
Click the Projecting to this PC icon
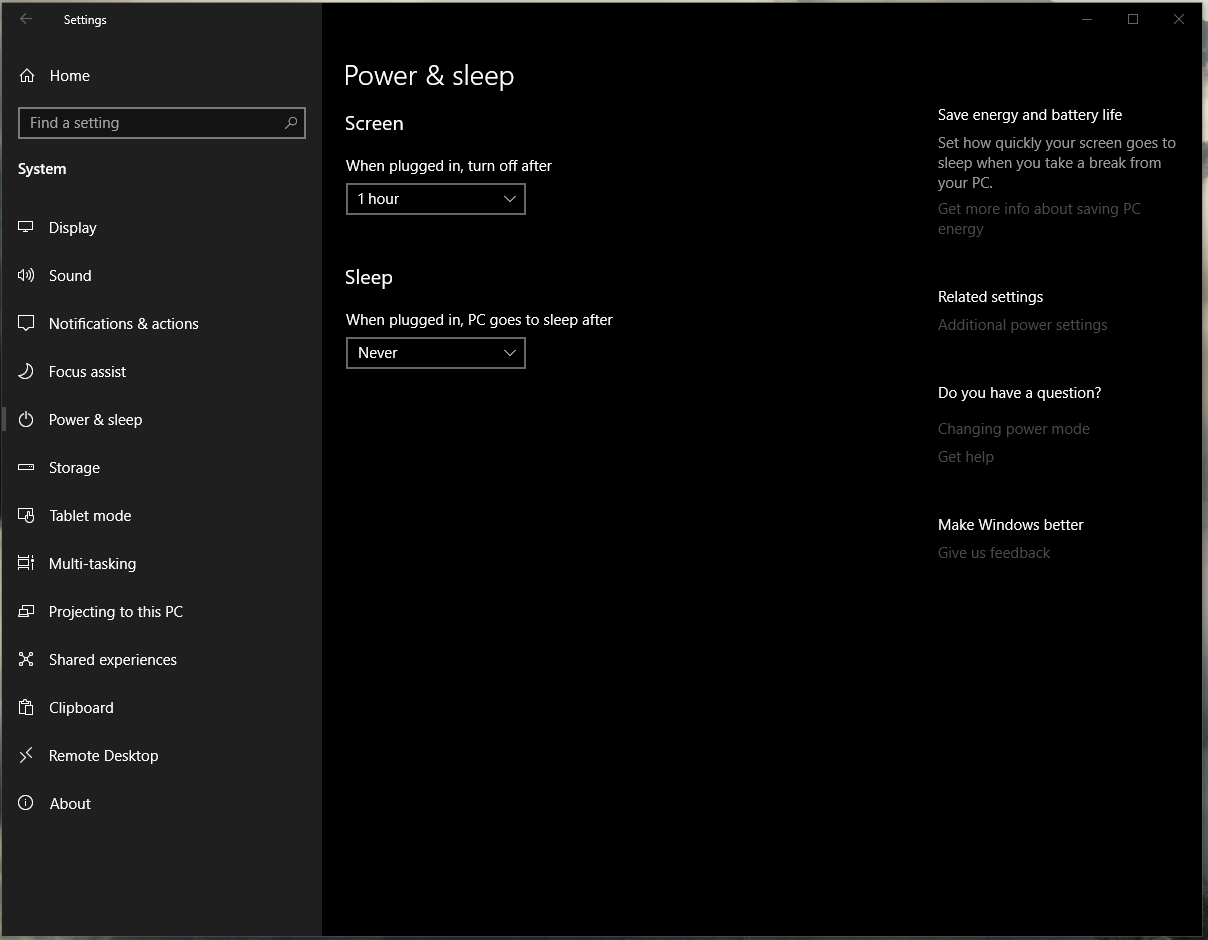26,612
